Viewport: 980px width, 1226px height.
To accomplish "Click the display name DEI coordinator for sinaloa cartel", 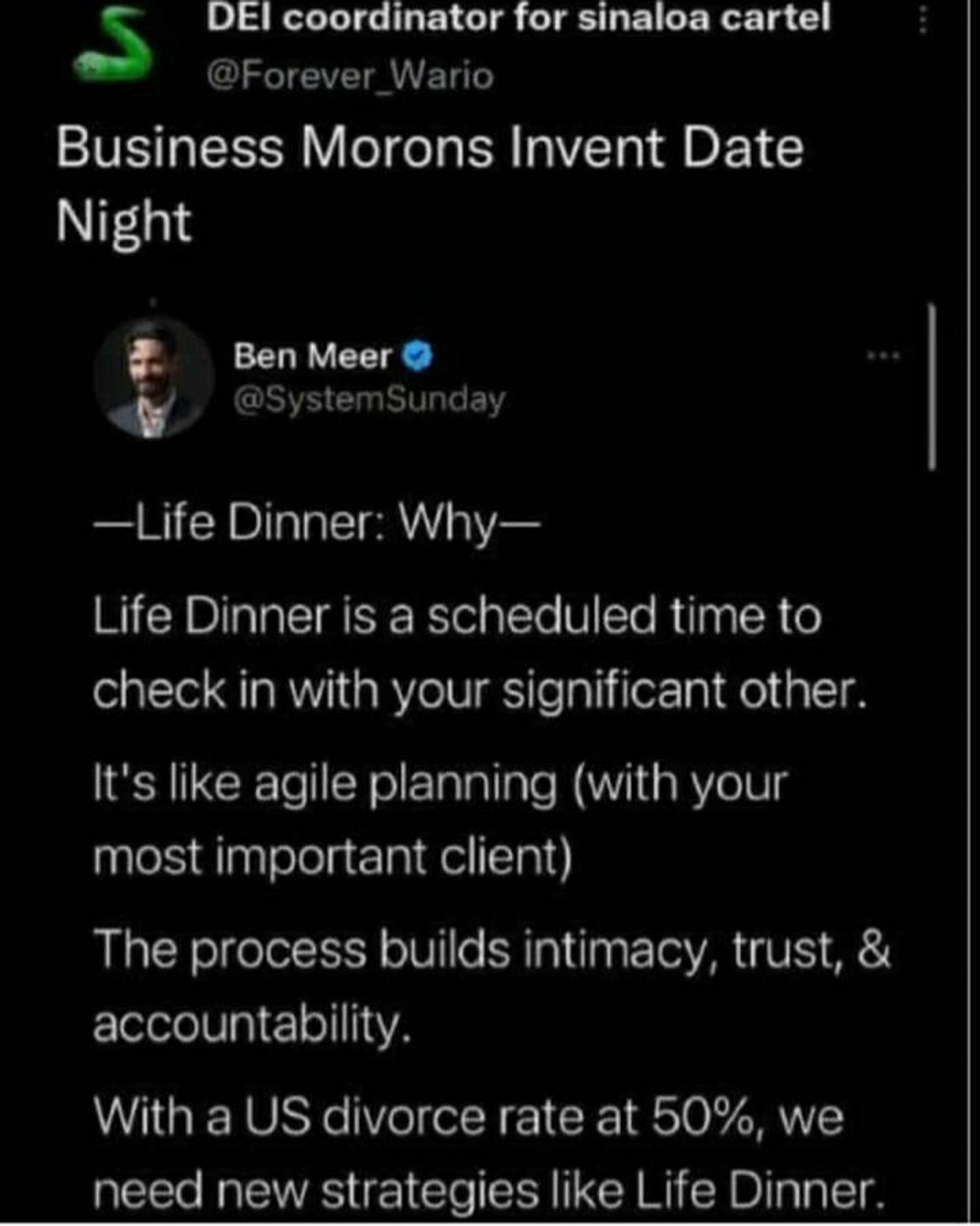I will click(x=518, y=18).
